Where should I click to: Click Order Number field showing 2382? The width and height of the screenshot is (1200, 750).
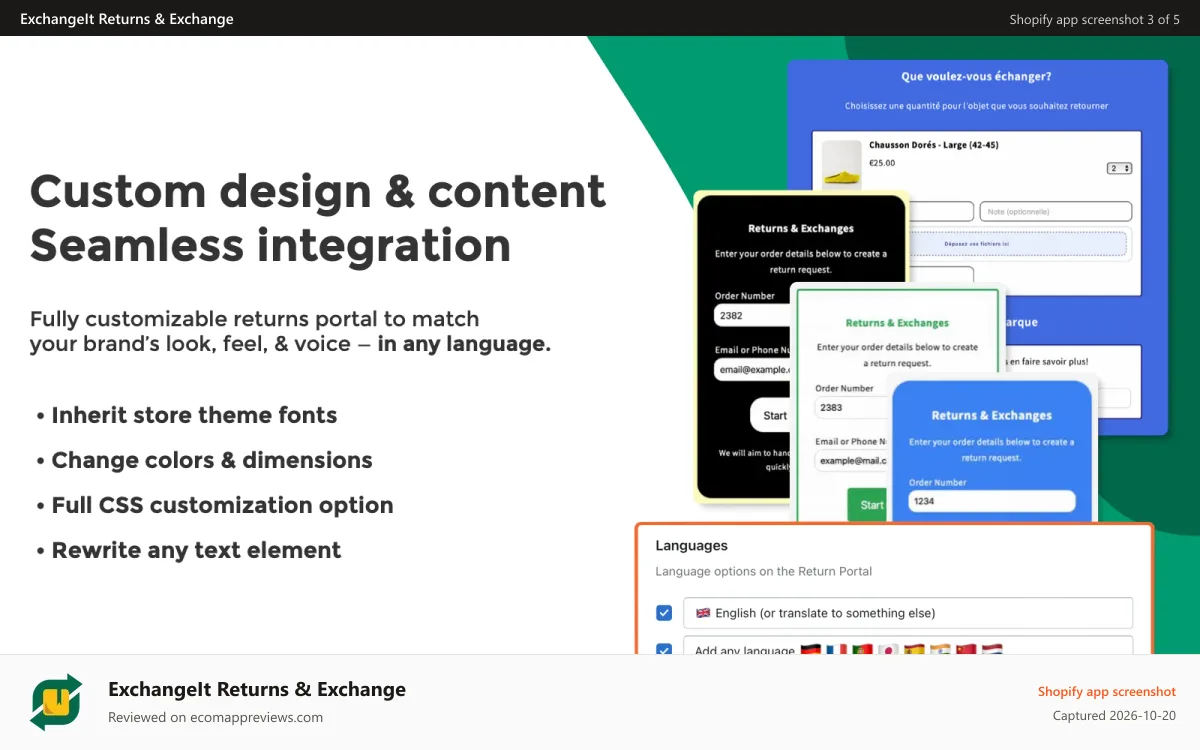pos(752,315)
